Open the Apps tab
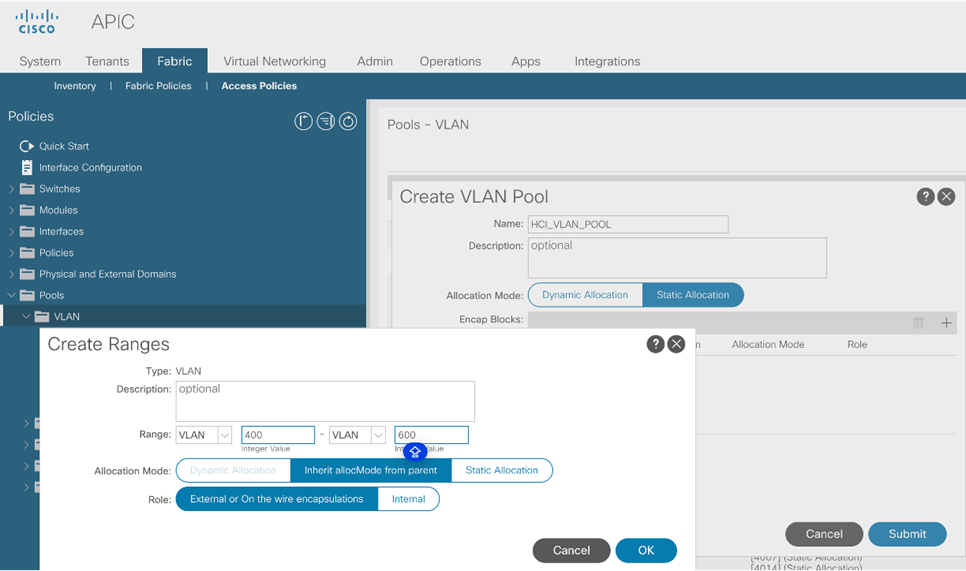The image size is (966, 571). click(x=526, y=61)
